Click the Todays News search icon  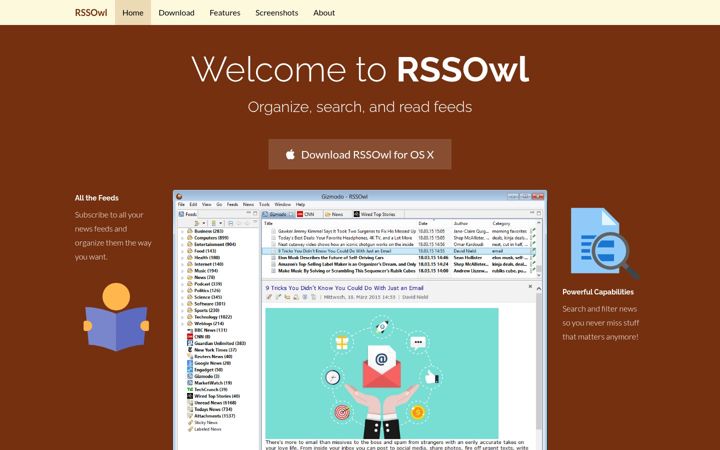(190, 409)
